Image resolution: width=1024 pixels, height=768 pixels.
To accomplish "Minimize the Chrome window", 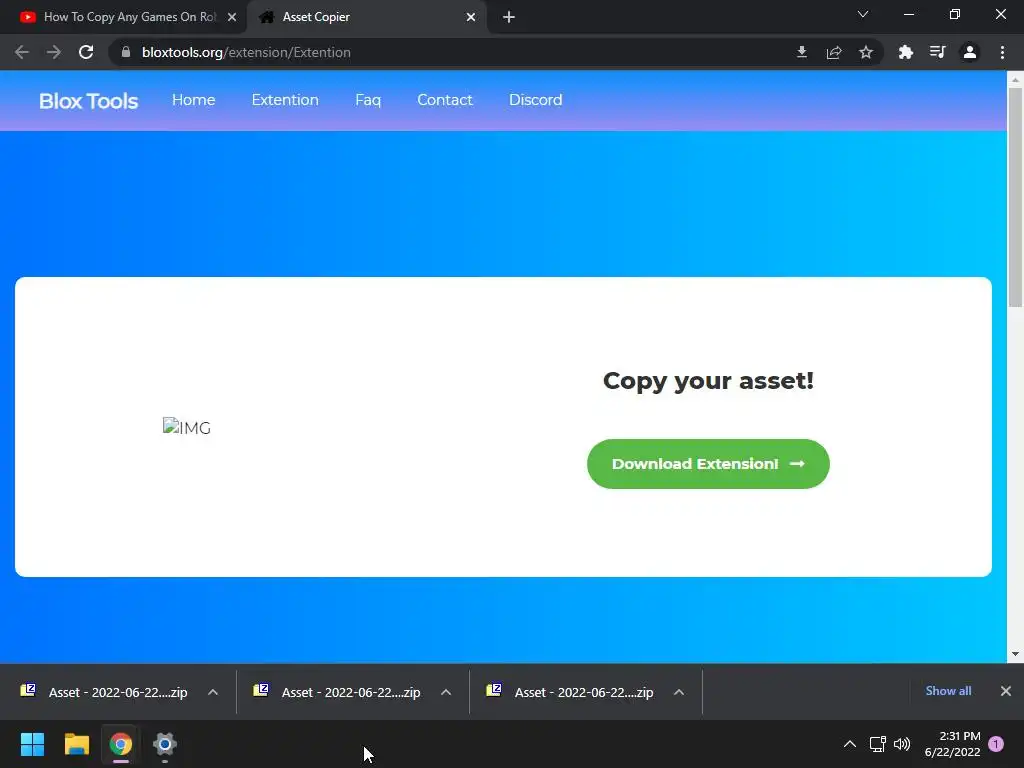I will (908, 14).
